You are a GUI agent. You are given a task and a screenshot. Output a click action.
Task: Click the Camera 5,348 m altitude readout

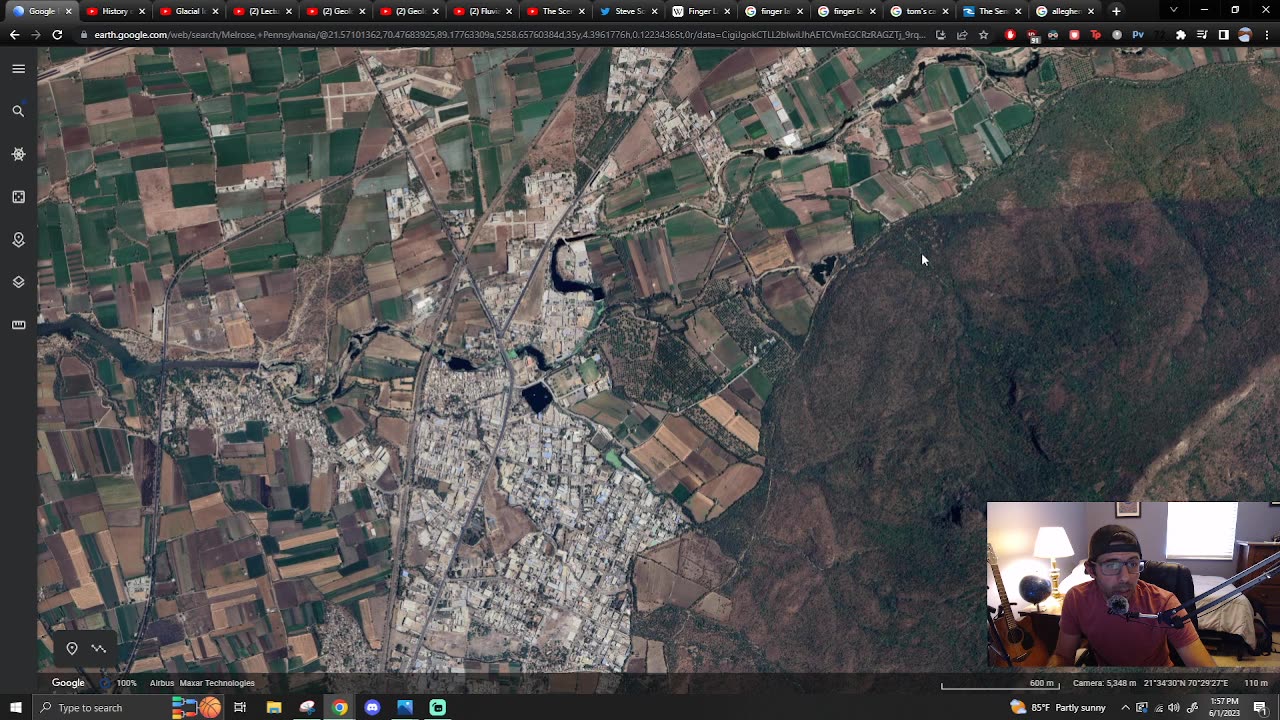(x=1105, y=683)
